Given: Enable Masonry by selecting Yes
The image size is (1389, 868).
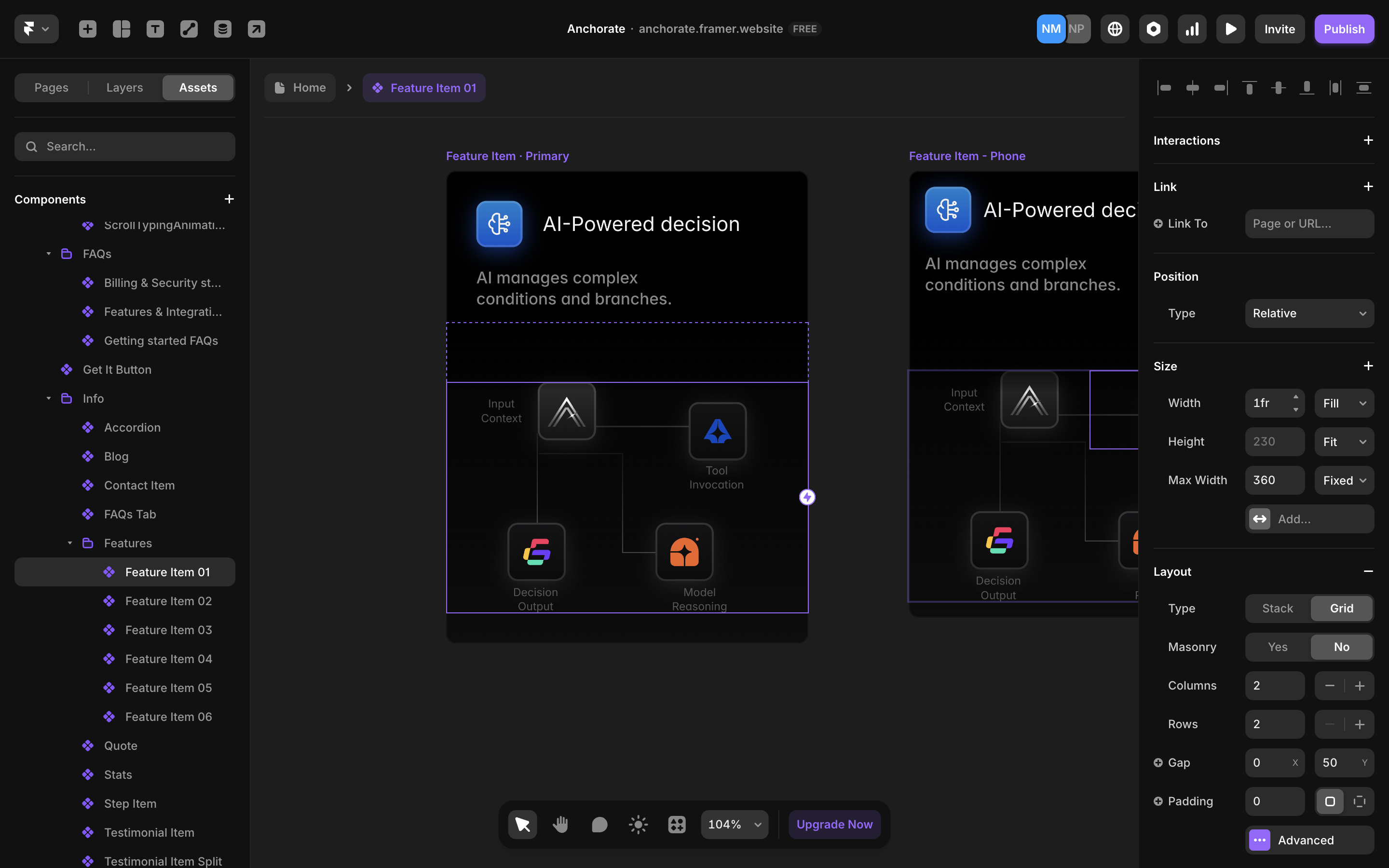Looking at the screenshot, I should coord(1277,647).
